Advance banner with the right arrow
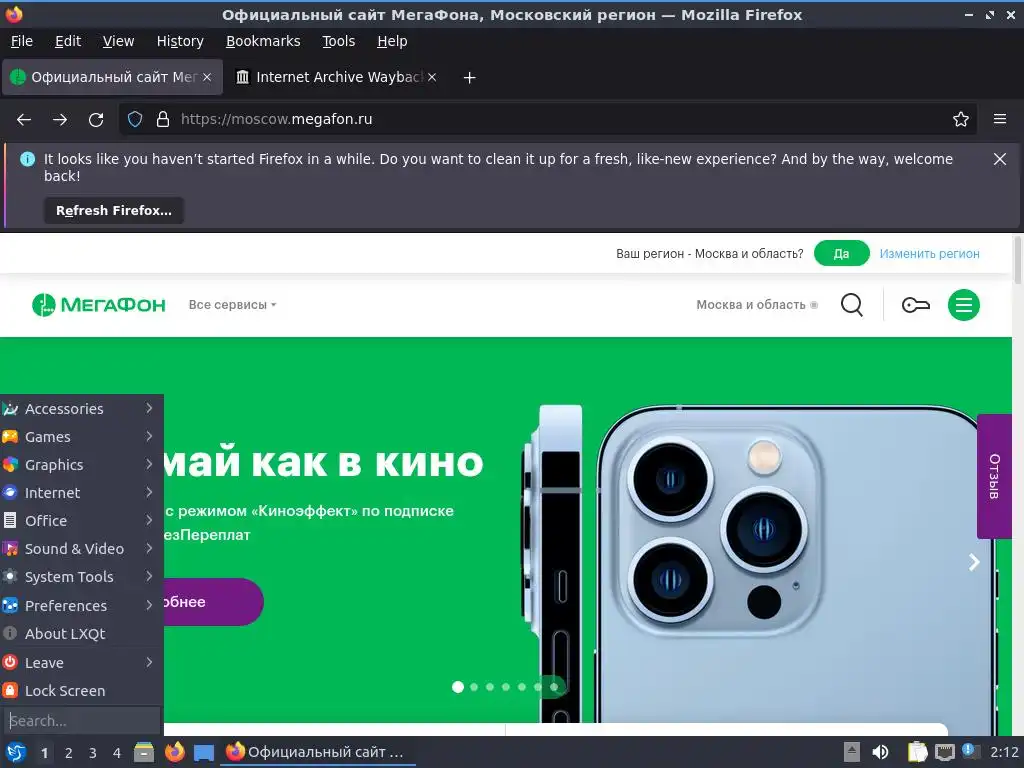Screen dimensions: 1024x768 [x=974, y=562]
